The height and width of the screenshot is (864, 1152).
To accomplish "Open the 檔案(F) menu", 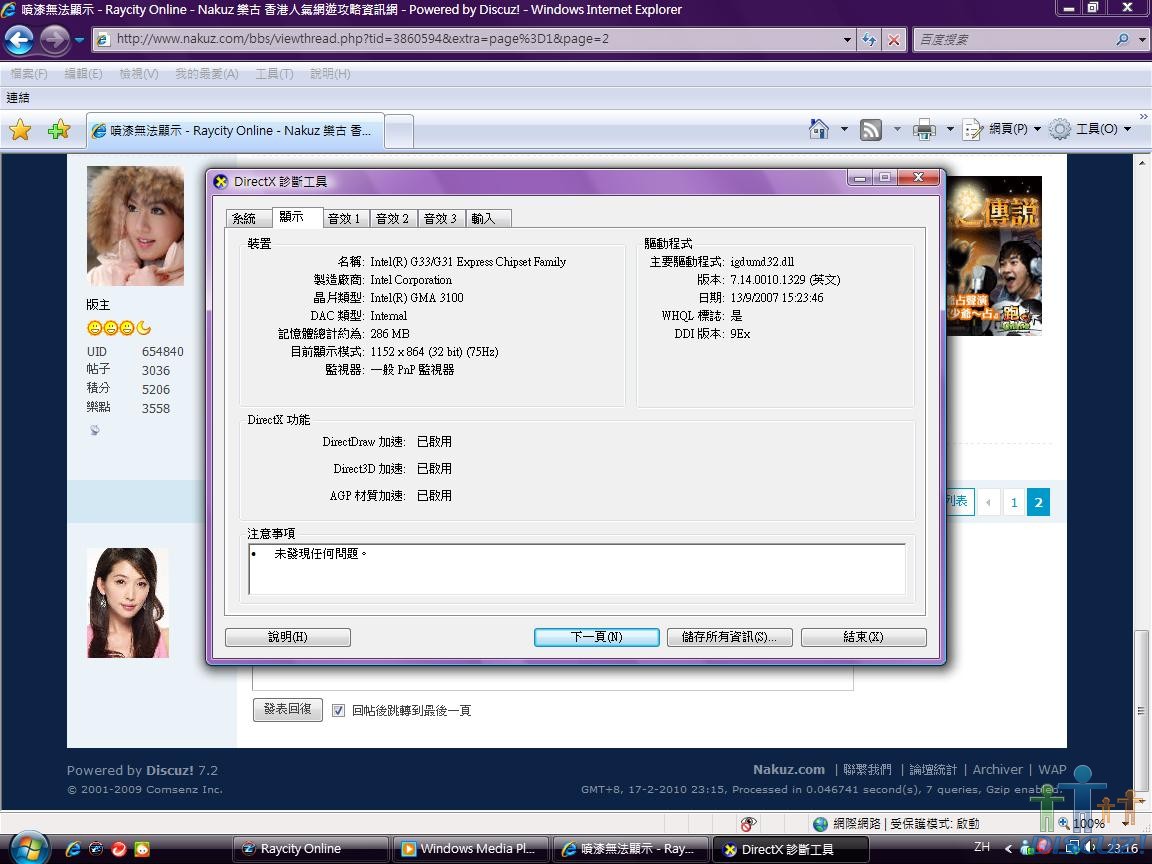I will click(x=29, y=73).
